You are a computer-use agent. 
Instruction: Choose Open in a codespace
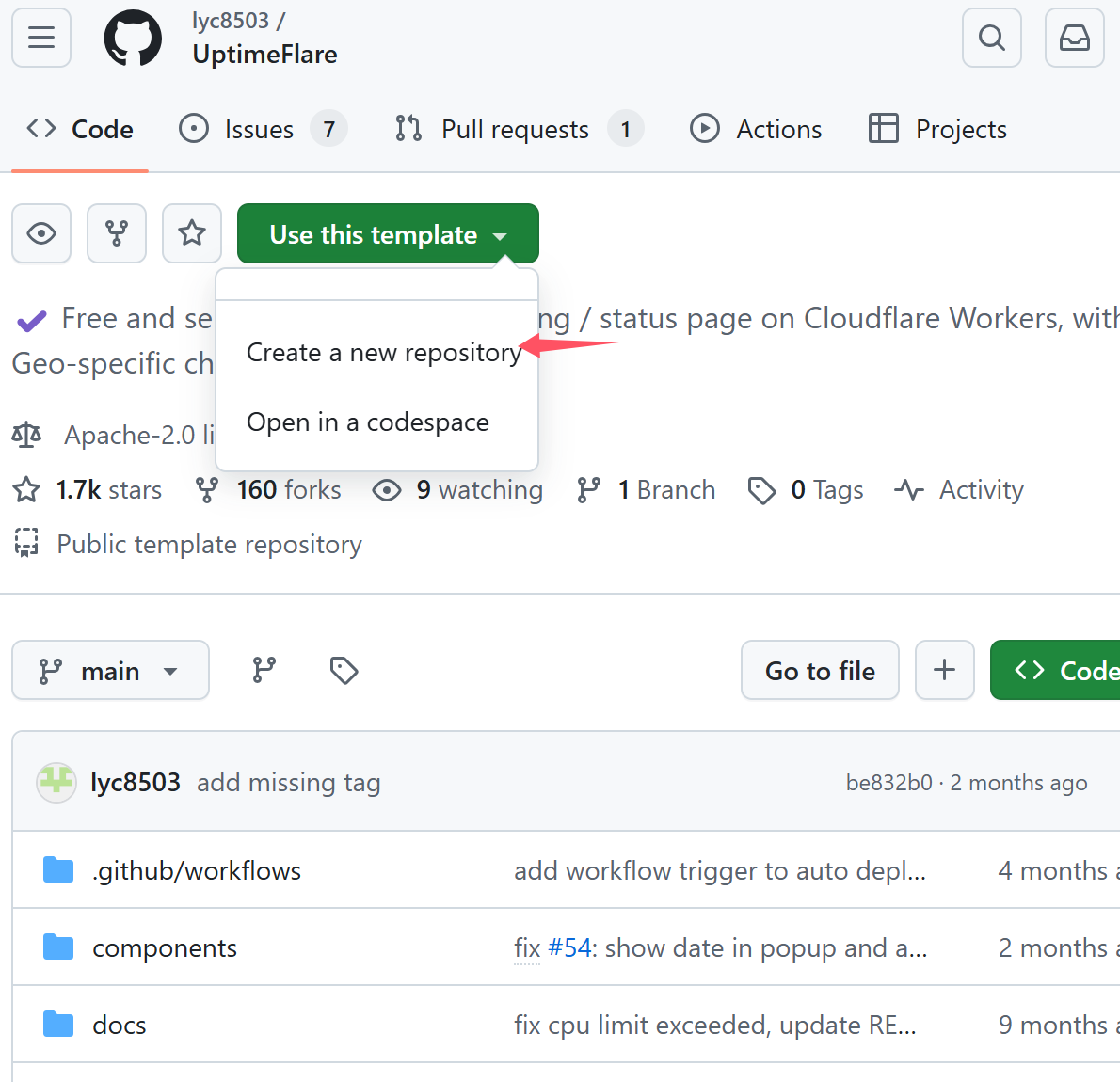pyautogui.click(x=368, y=422)
